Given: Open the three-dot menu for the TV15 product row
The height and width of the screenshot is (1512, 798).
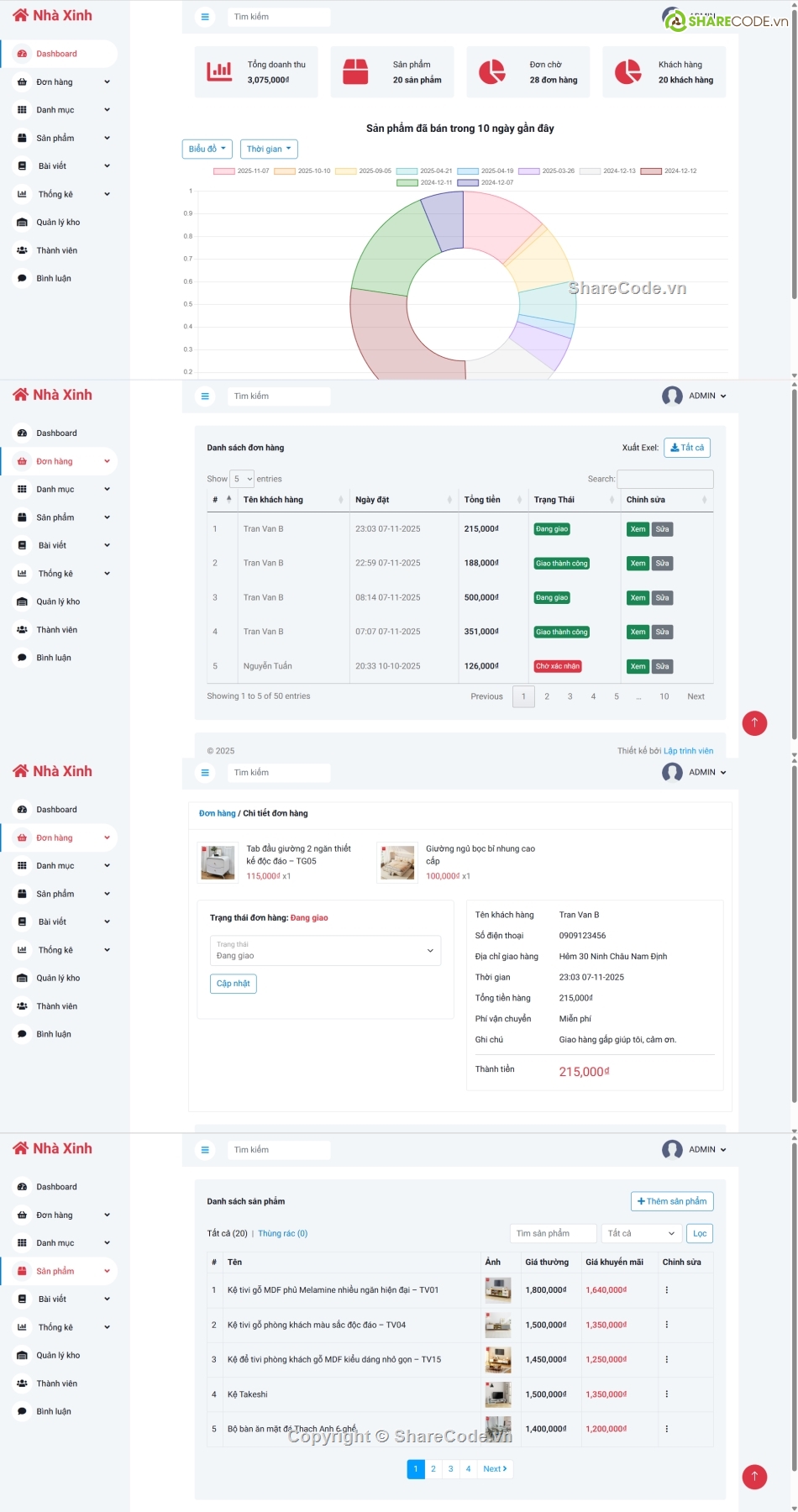Looking at the screenshot, I should (667, 1359).
